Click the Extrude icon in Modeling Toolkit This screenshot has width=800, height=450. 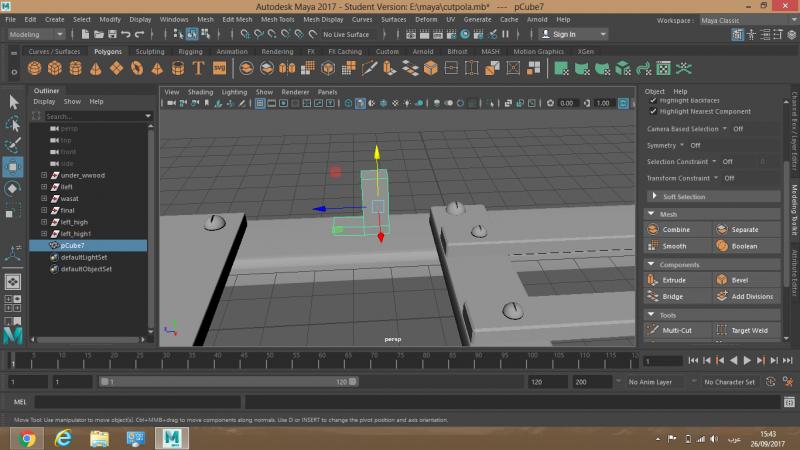coord(653,280)
